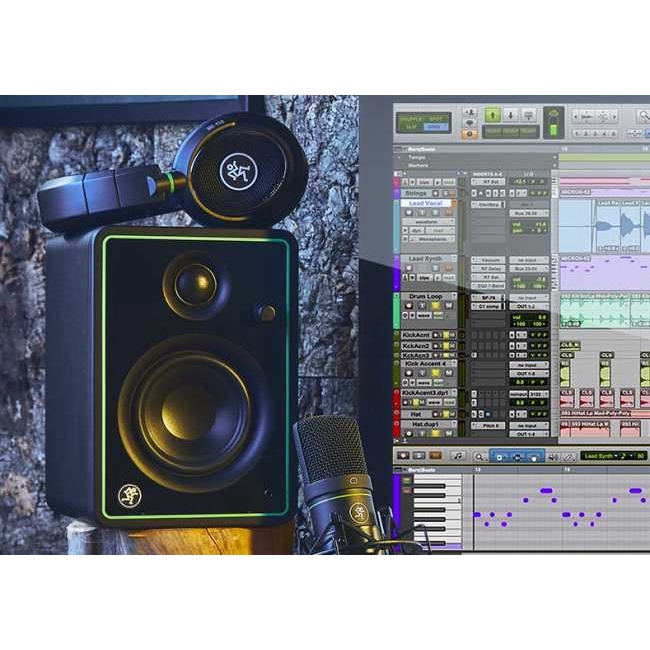Open the Drum Loop OUT 1-2 output selector
The image size is (650, 650).
[529, 307]
